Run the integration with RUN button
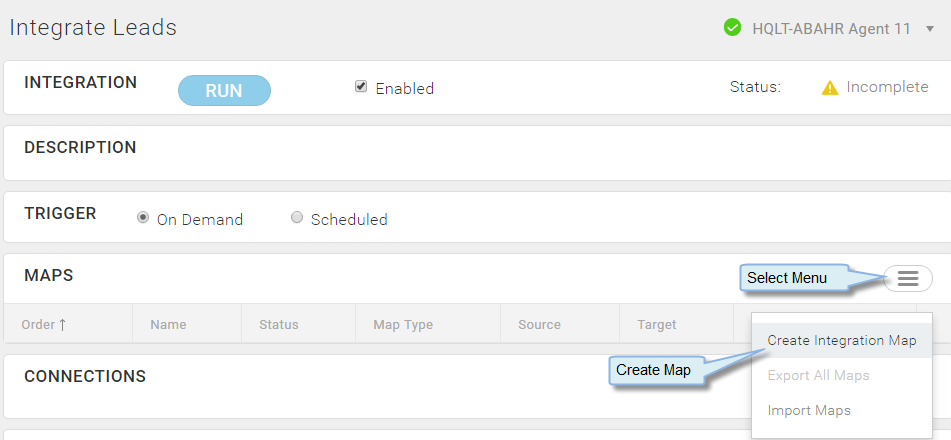The height and width of the screenshot is (440, 951). click(x=224, y=90)
